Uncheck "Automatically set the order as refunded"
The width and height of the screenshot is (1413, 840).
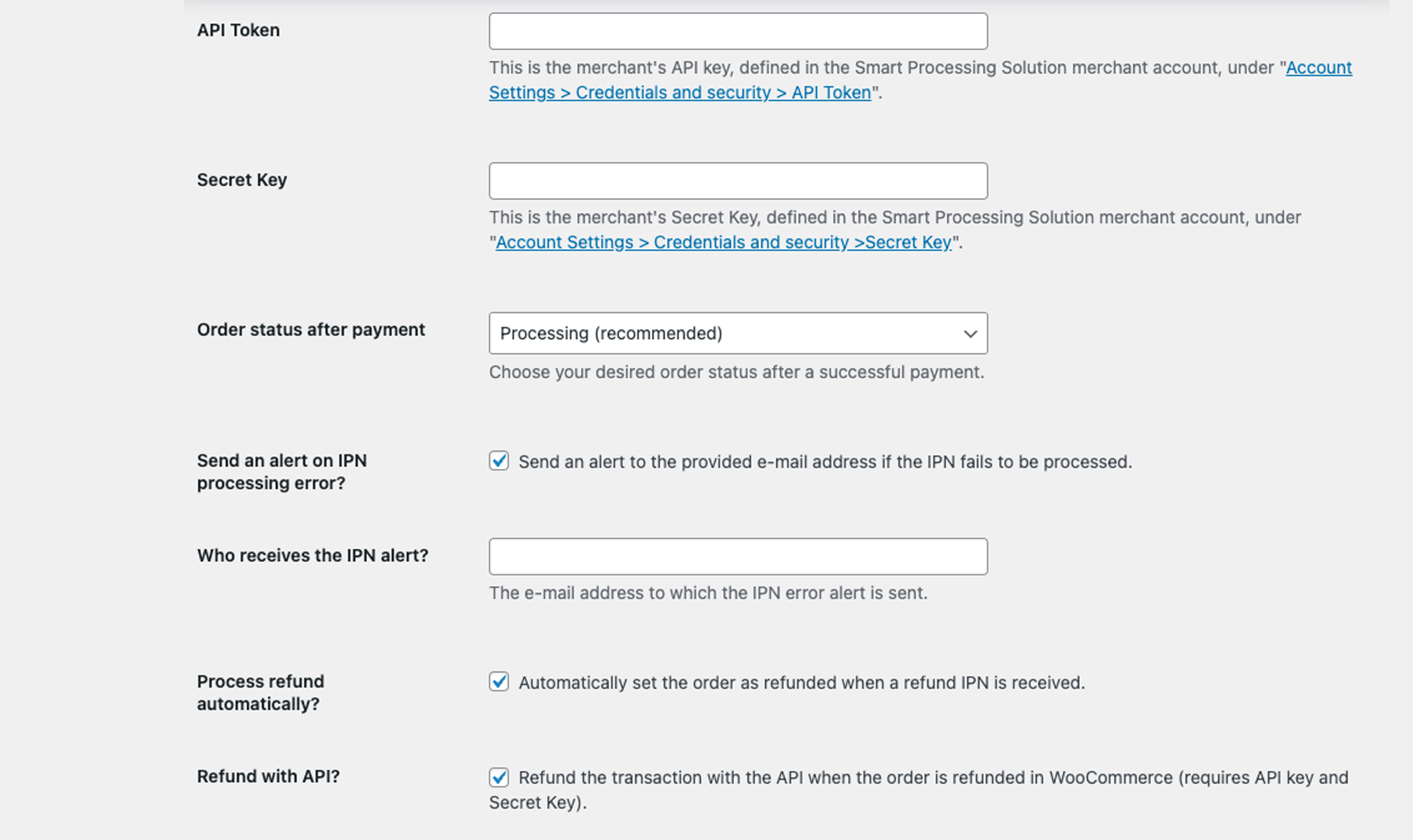pyautogui.click(x=499, y=682)
